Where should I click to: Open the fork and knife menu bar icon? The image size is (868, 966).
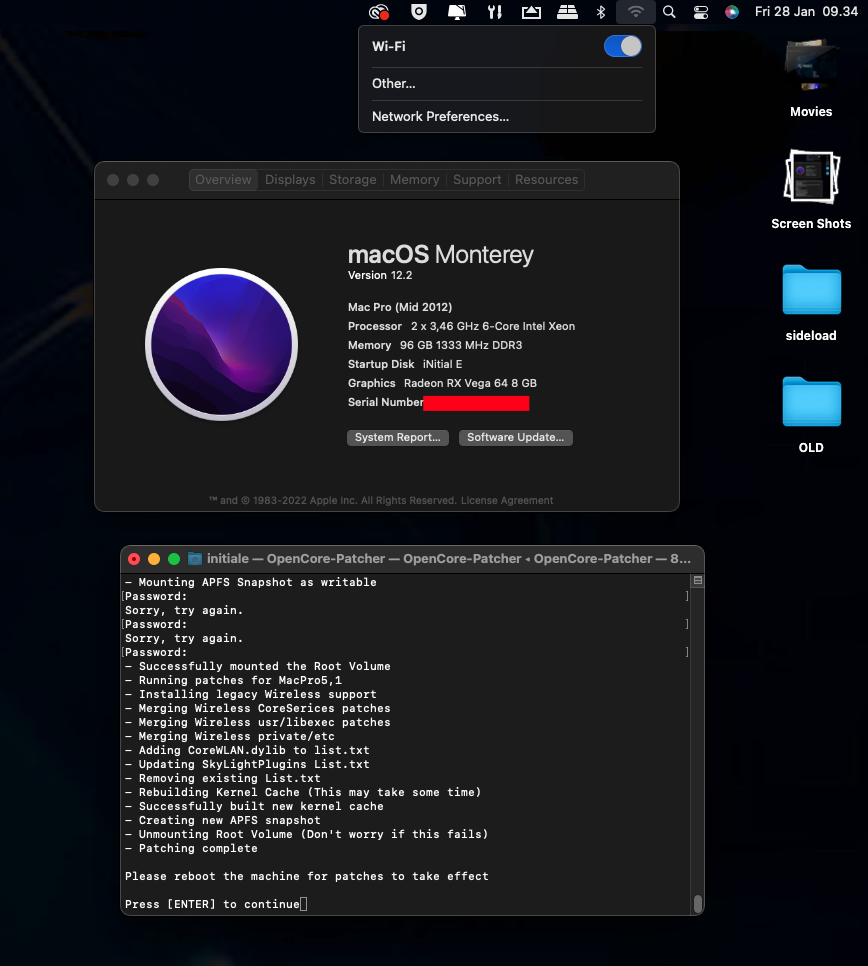coord(494,12)
